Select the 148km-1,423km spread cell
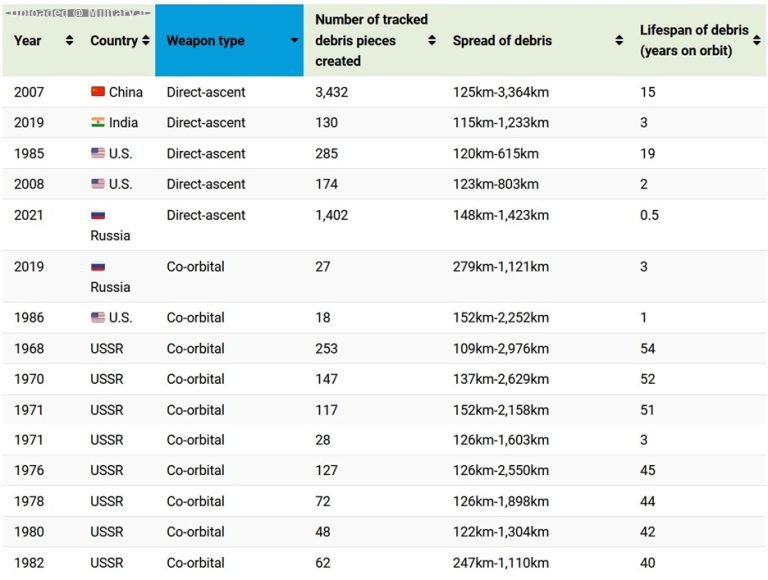The height and width of the screenshot is (580, 768). [501, 215]
